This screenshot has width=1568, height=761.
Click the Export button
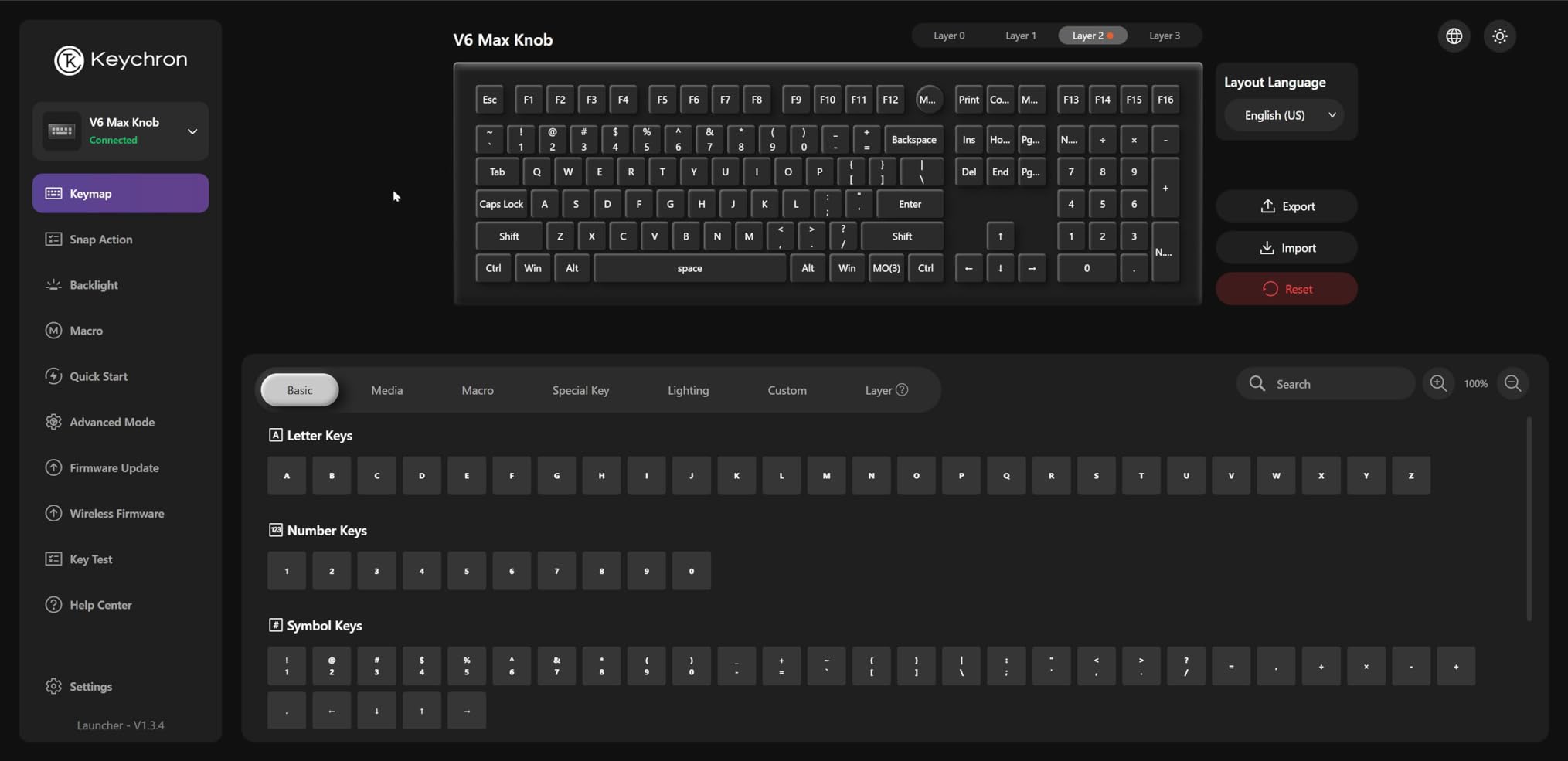(1286, 206)
